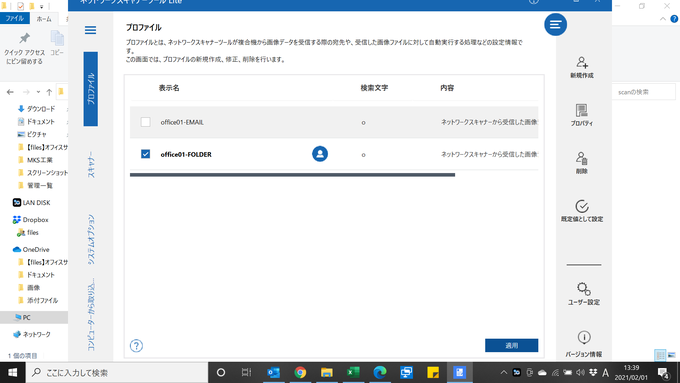
Task: Open Outlook from taskbar
Action: pos(273,373)
